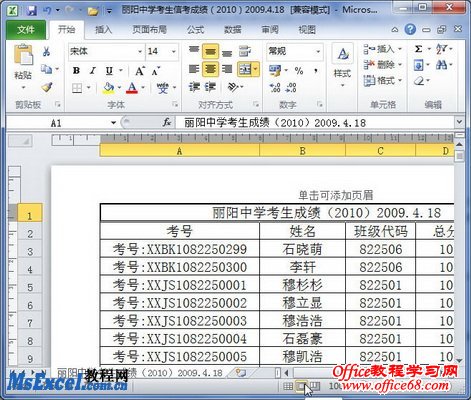Switch to the 数据 tab
This screenshot has width=471, height=400.
pyautogui.click(x=233, y=30)
